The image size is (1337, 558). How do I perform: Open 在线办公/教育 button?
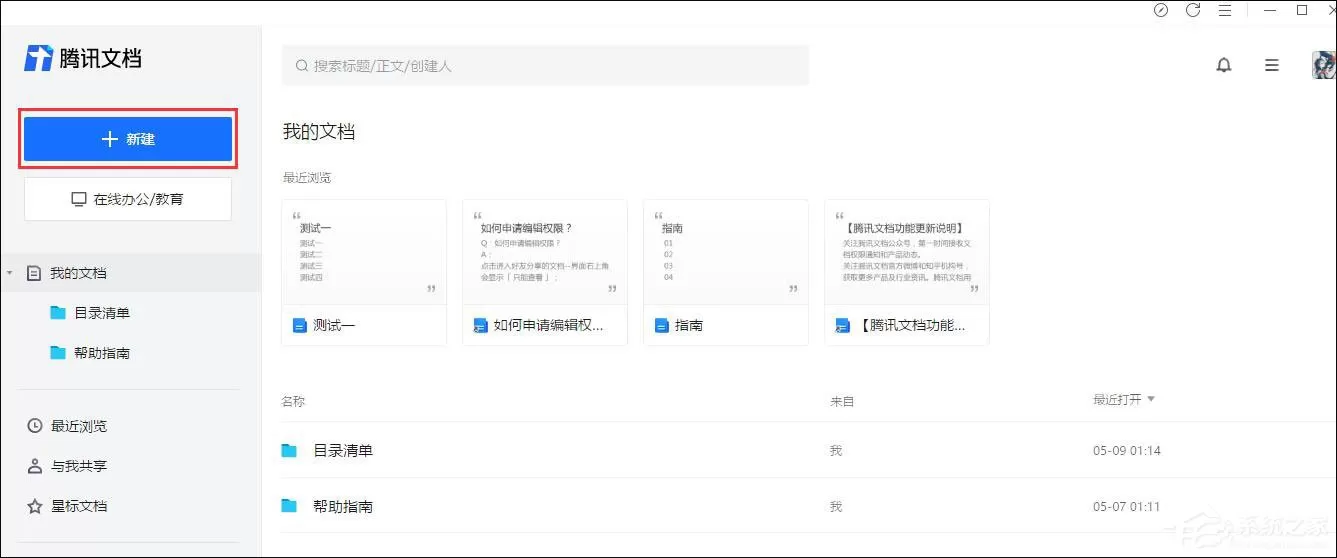point(128,199)
